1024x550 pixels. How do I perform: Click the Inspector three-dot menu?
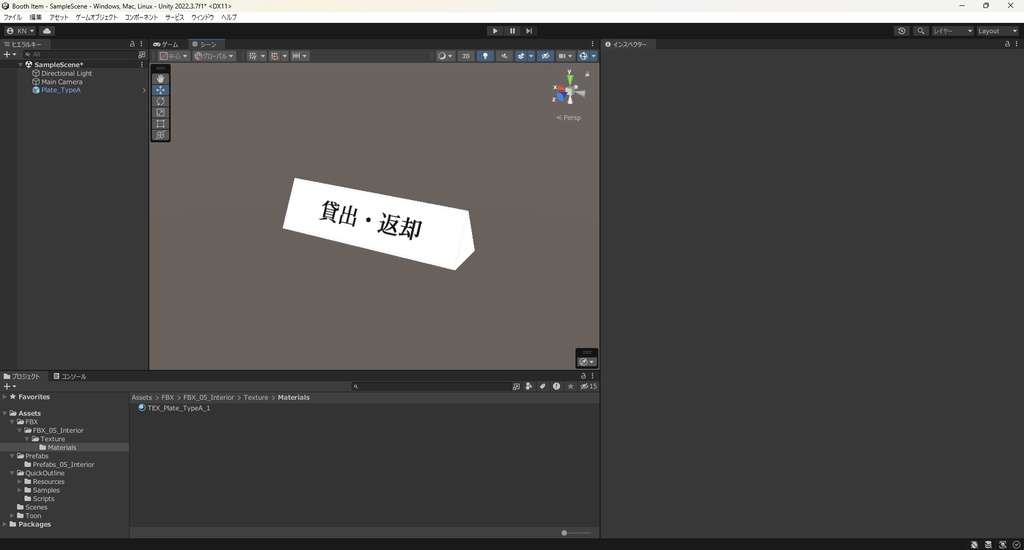click(x=1016, y=44)
